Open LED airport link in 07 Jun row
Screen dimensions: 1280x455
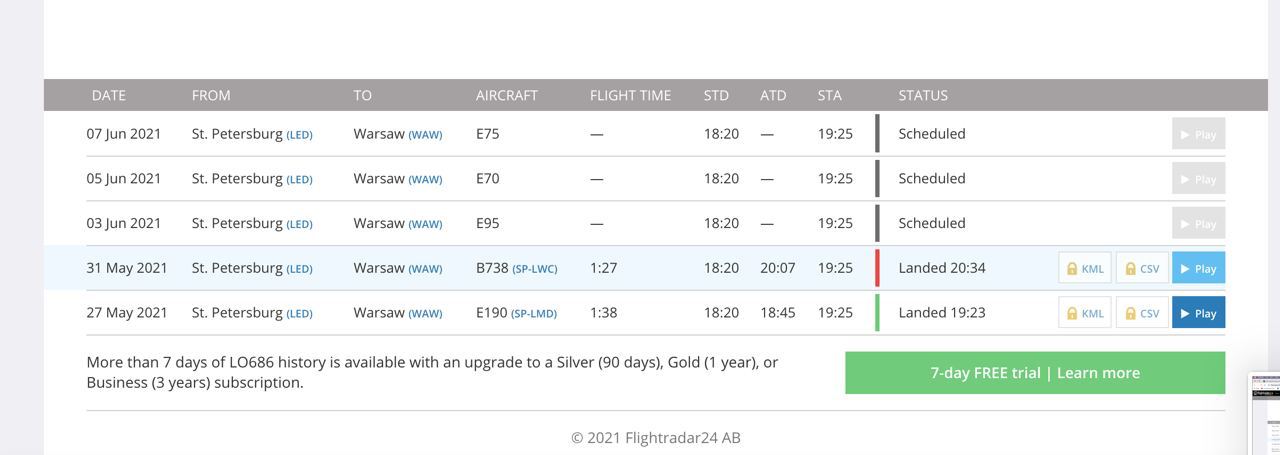(x=300, y=135)
